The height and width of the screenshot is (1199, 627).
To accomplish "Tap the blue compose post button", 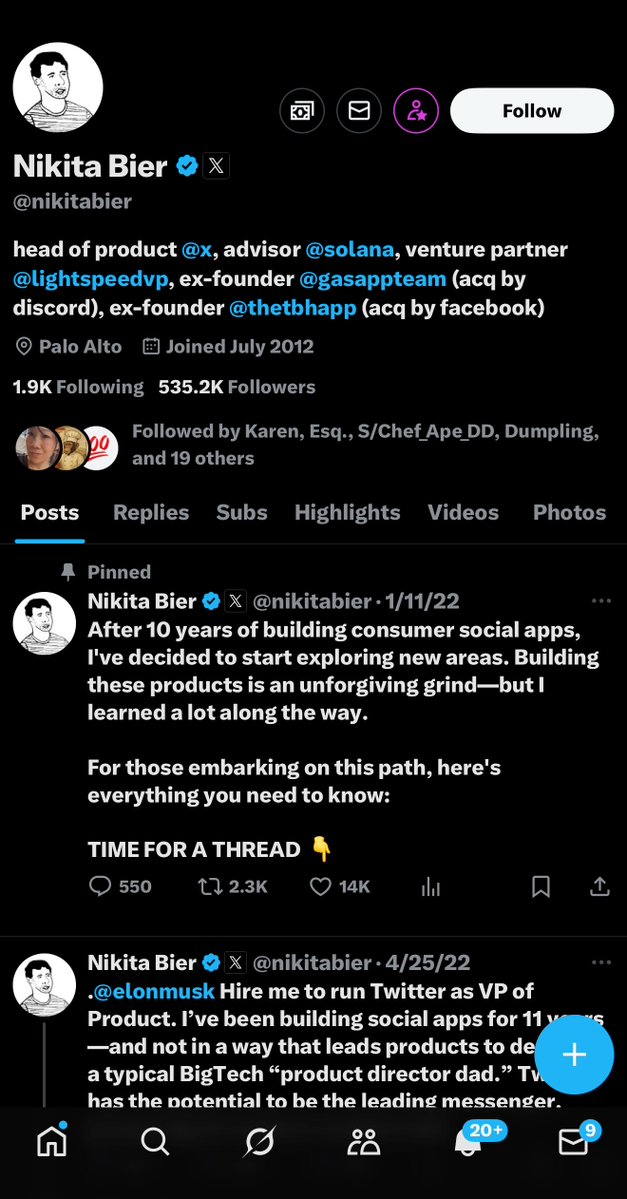I will [x=574, y=1055].
